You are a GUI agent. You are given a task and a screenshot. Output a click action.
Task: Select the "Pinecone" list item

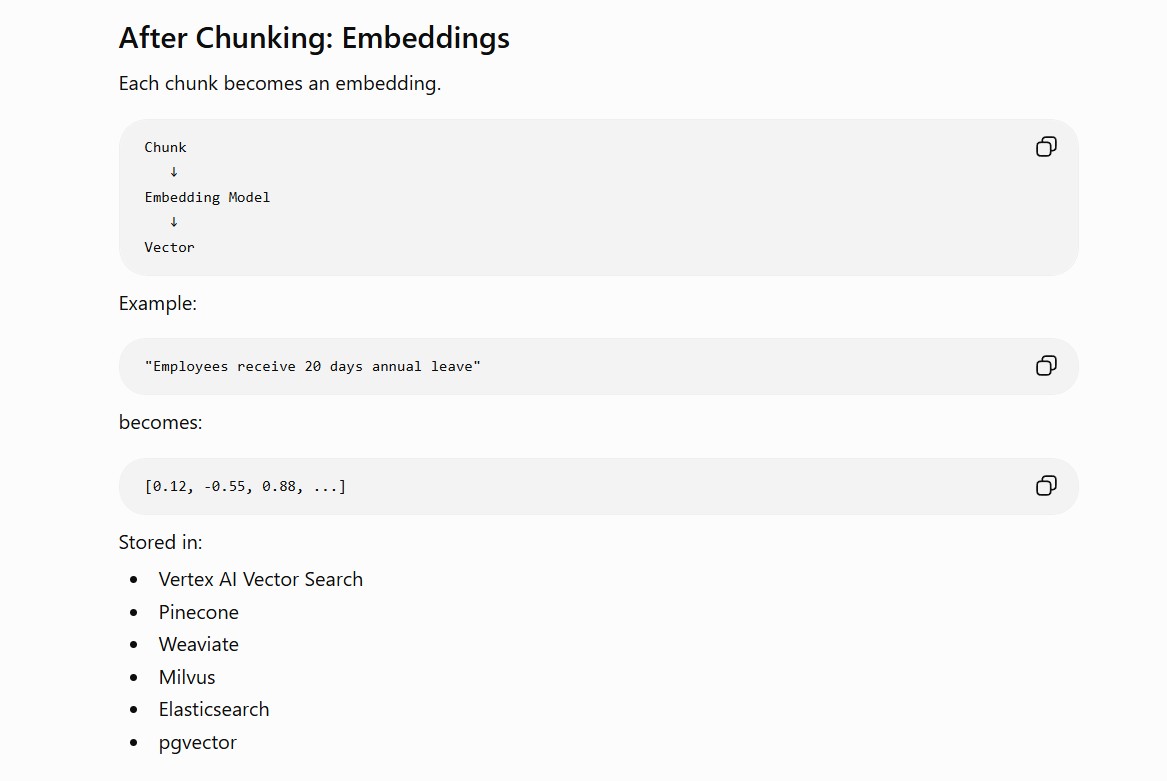(x=199, y=612)
